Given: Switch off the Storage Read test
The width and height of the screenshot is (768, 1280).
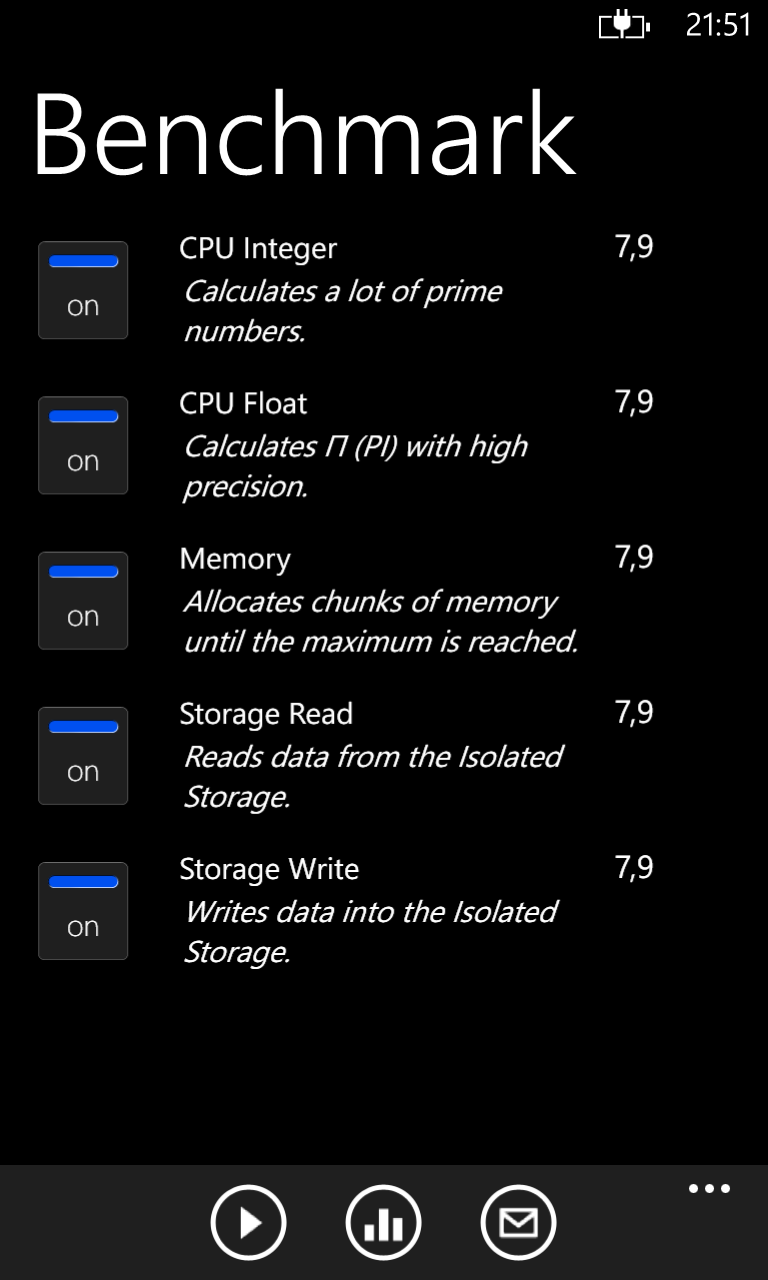Looking at the screenshot, I should click(x=83, y=755).
